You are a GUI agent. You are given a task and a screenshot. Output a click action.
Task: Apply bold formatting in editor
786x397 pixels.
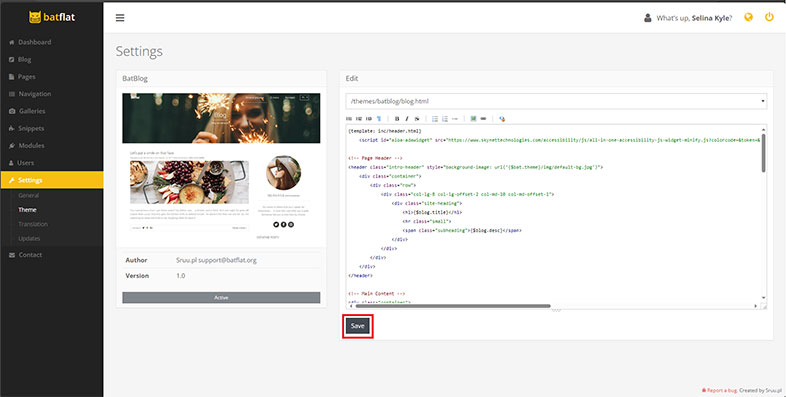pos(397,119)
